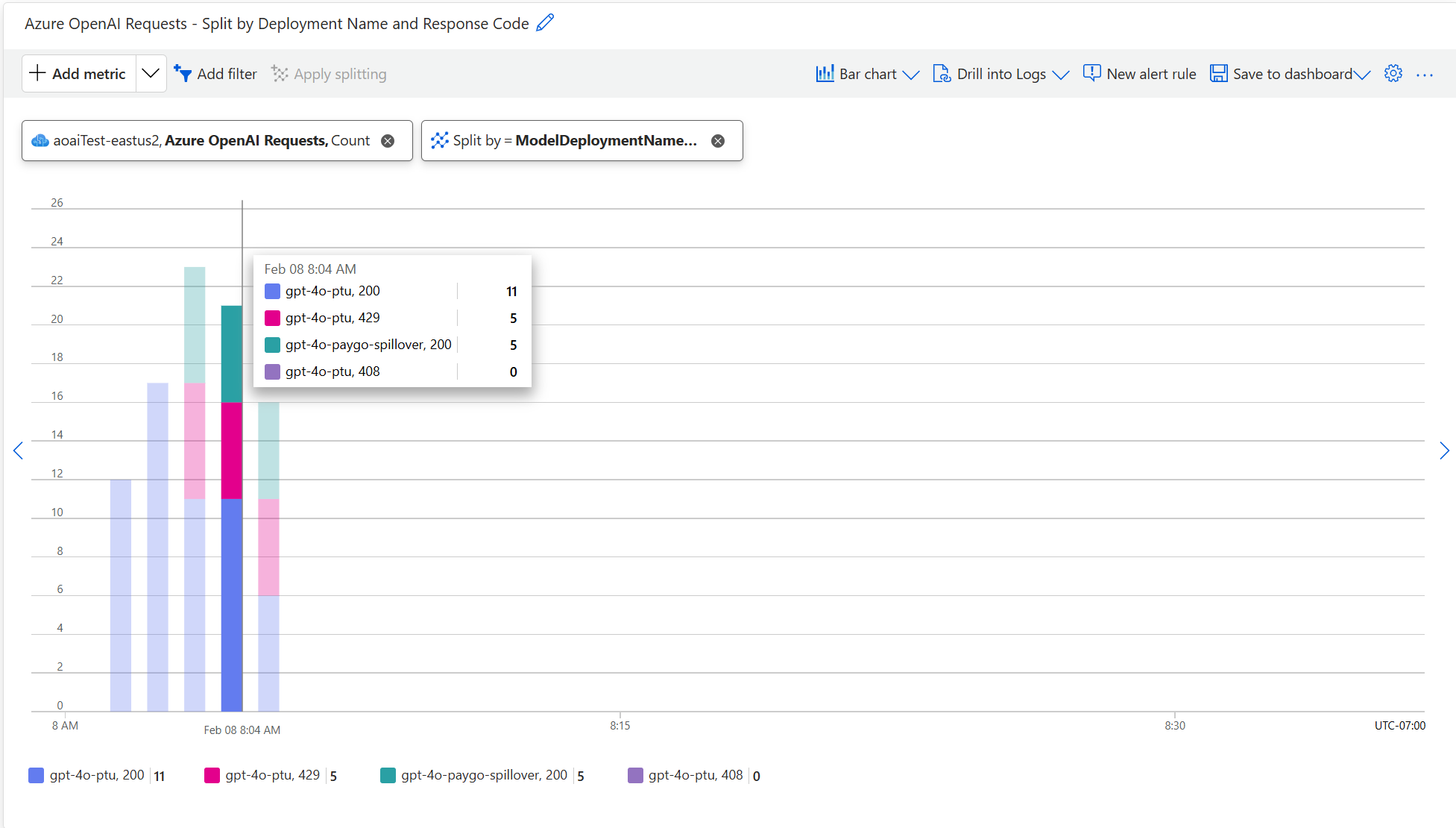Click the tallest bar reaching 23
1456x828 pixels.
click(195, 489)
